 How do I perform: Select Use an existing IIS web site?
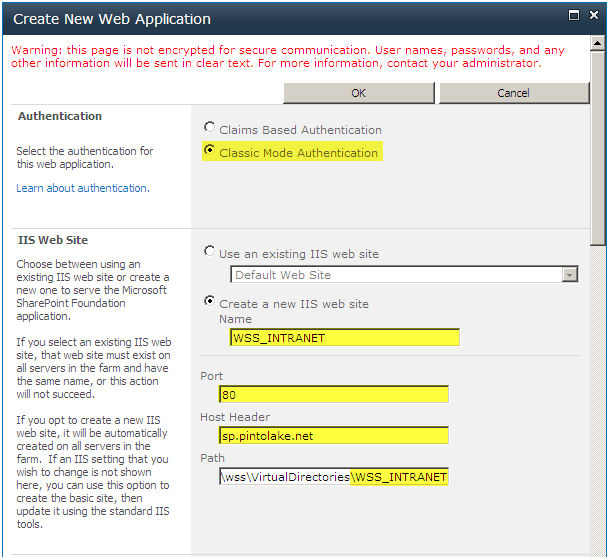coord(209,251)
